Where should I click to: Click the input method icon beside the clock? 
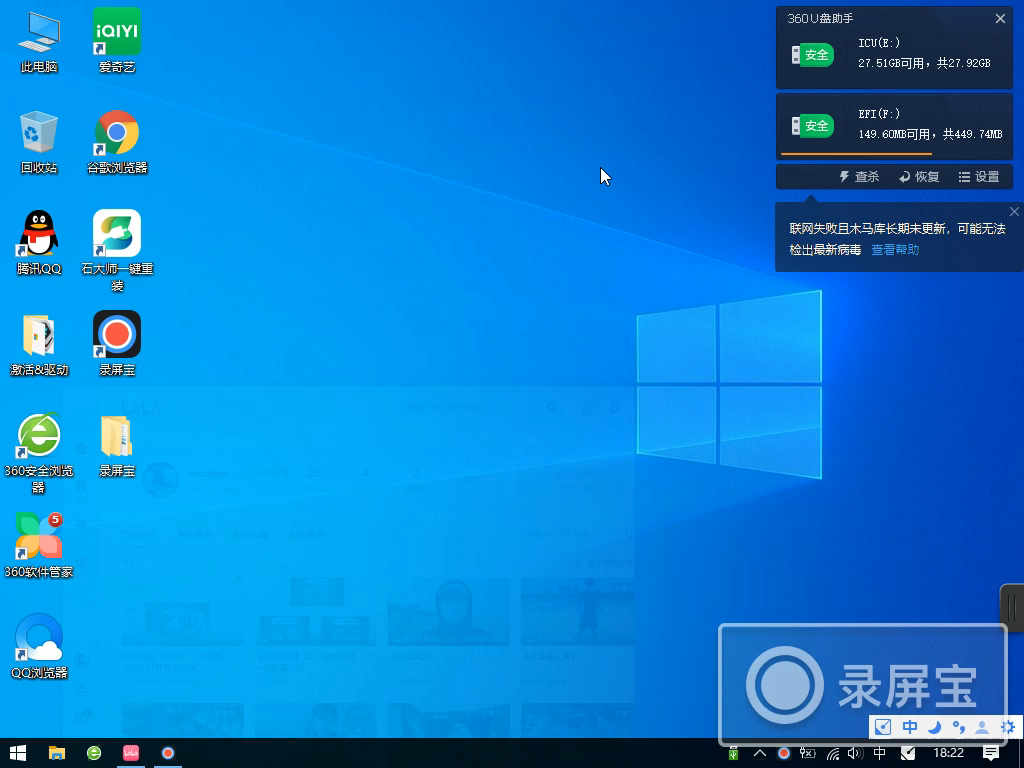click(908, 753)
